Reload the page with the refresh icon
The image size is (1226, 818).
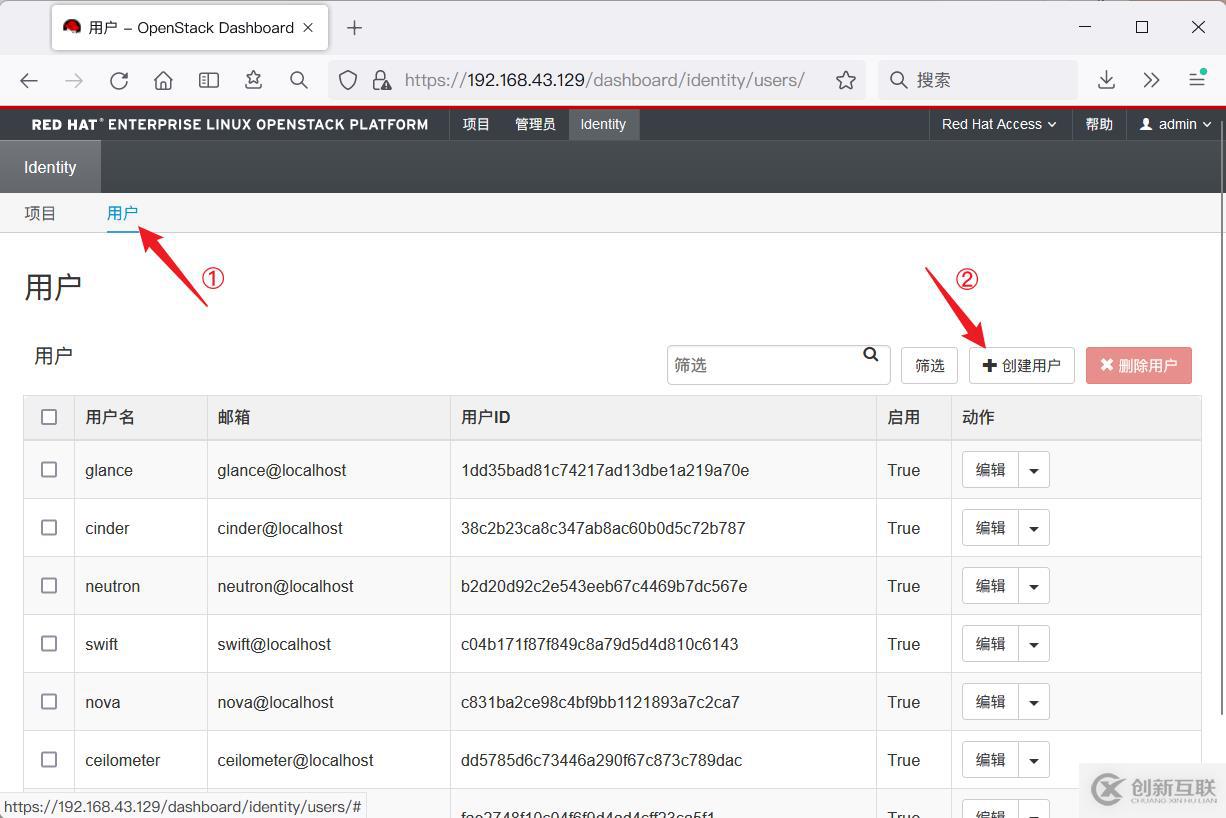pyautogui.click(x=119, y=80)
